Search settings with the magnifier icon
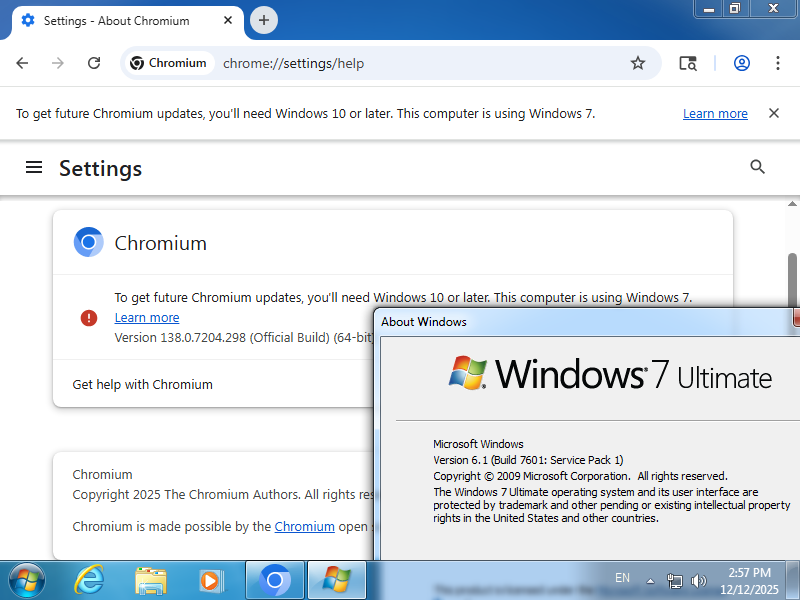Image resolution: width=800 pixels, height=600 pixels. tap(757, 167)
